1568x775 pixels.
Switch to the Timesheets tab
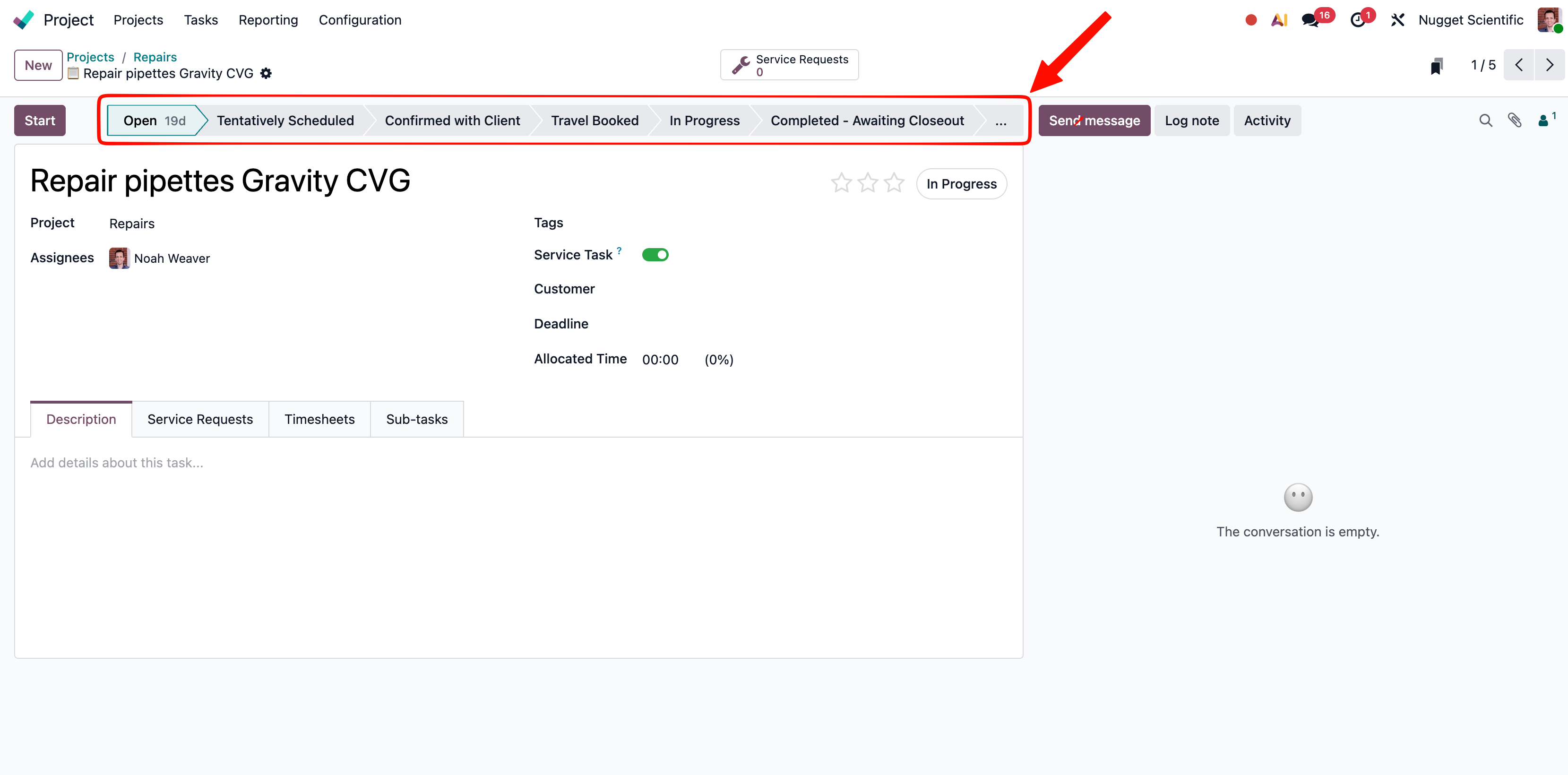pyautogui.click(x=319, y=419)
